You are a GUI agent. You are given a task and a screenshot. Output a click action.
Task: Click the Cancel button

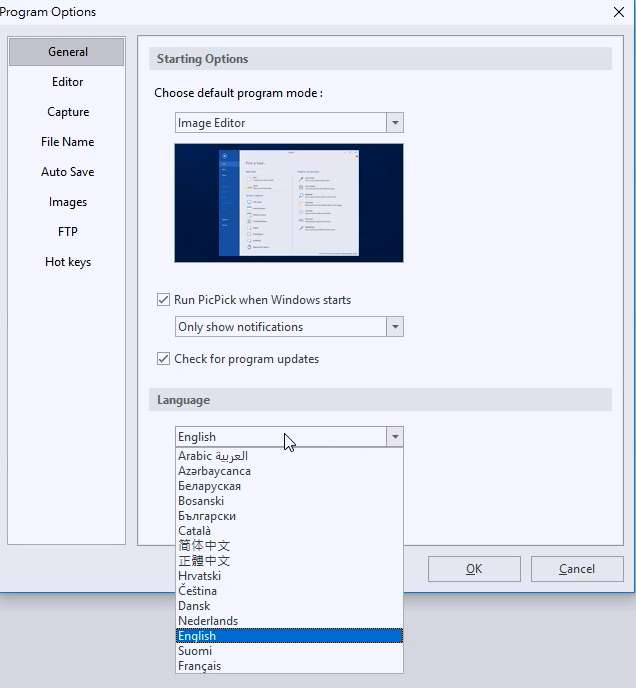576,569
